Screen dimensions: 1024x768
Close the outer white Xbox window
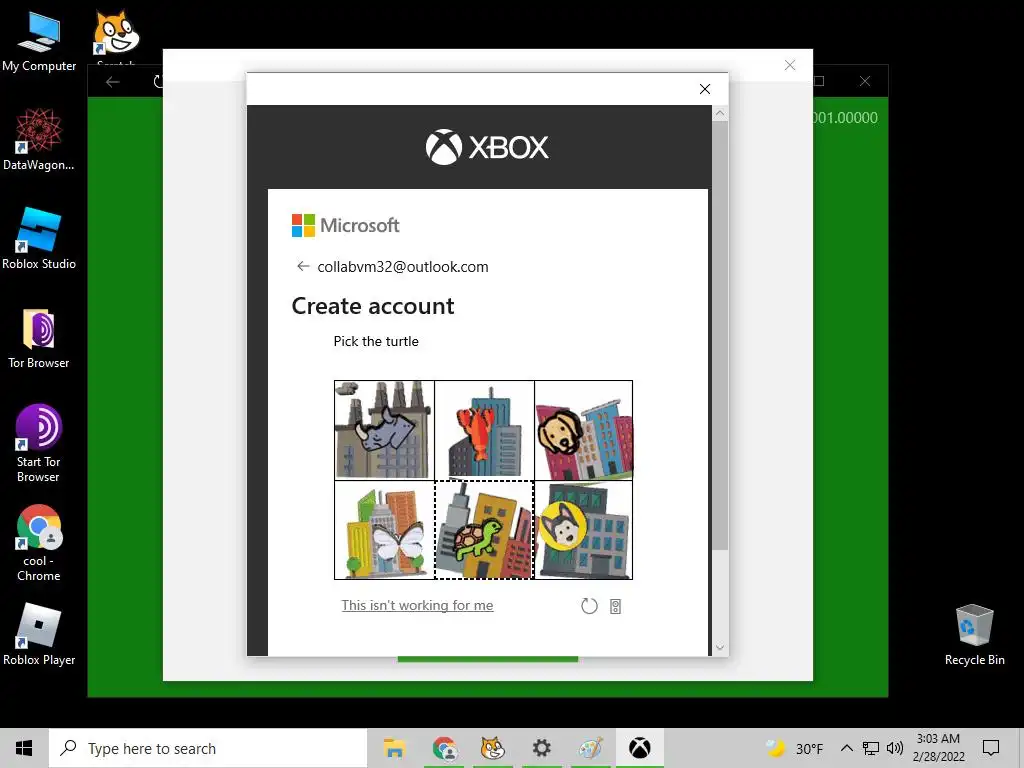pos(790,65)
